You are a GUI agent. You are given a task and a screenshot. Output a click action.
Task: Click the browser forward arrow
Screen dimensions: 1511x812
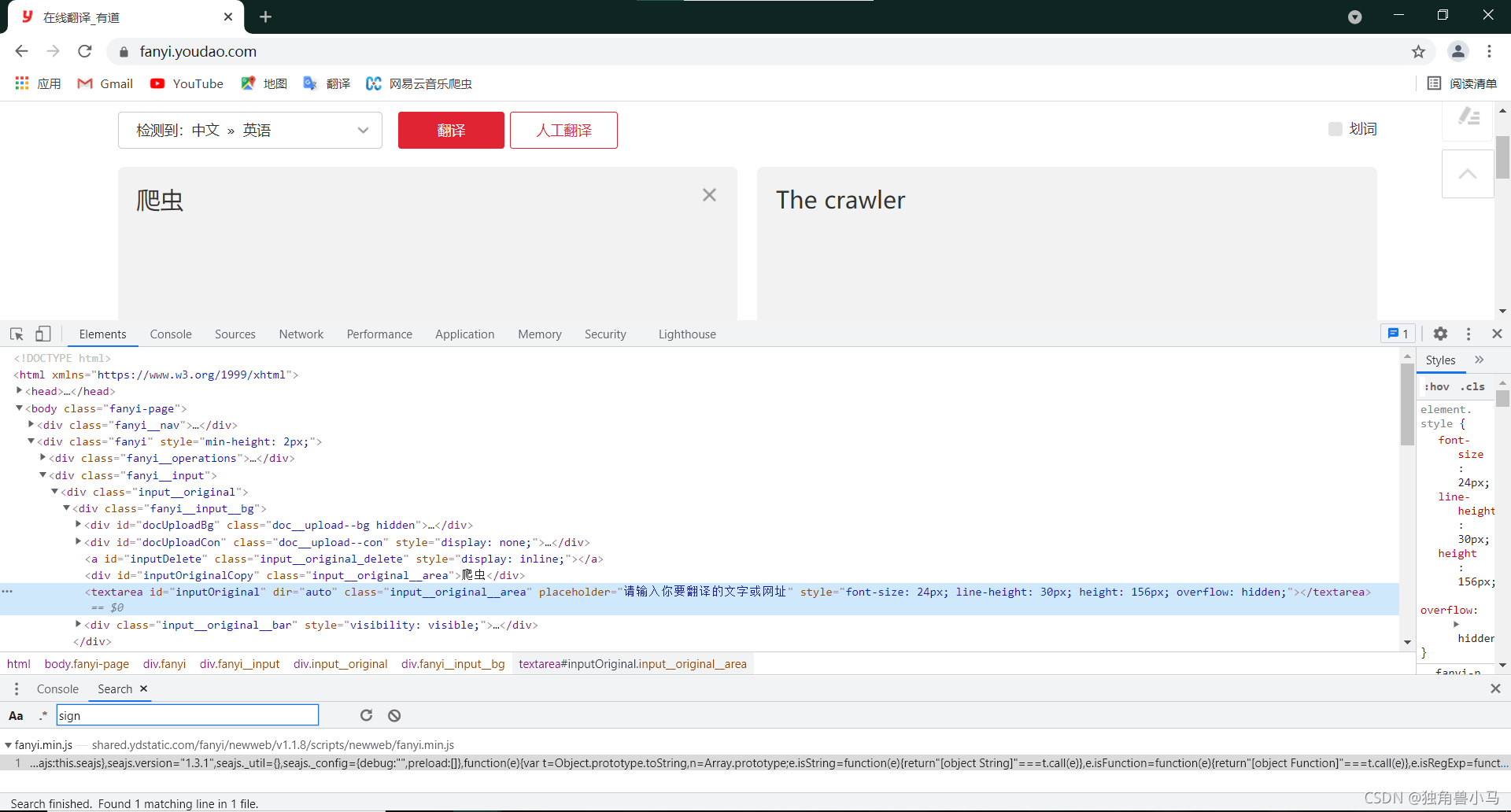coord(53,51)
